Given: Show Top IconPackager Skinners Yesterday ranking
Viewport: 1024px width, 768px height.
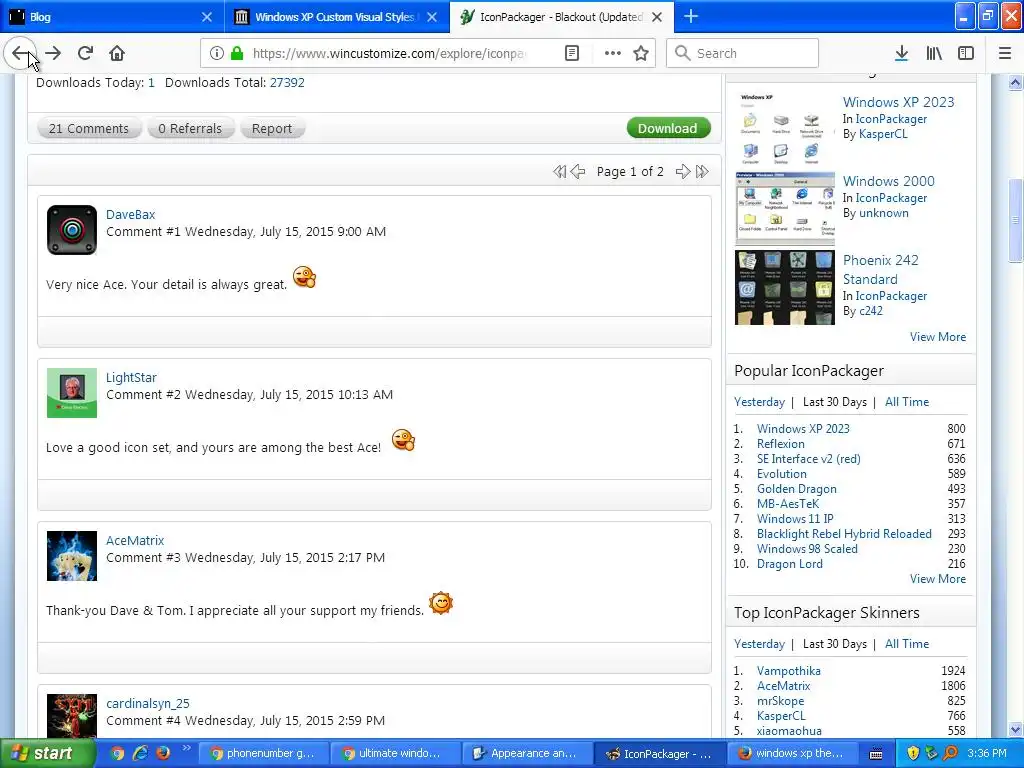Looking at the screenshot, I should (x=759, y=644).
